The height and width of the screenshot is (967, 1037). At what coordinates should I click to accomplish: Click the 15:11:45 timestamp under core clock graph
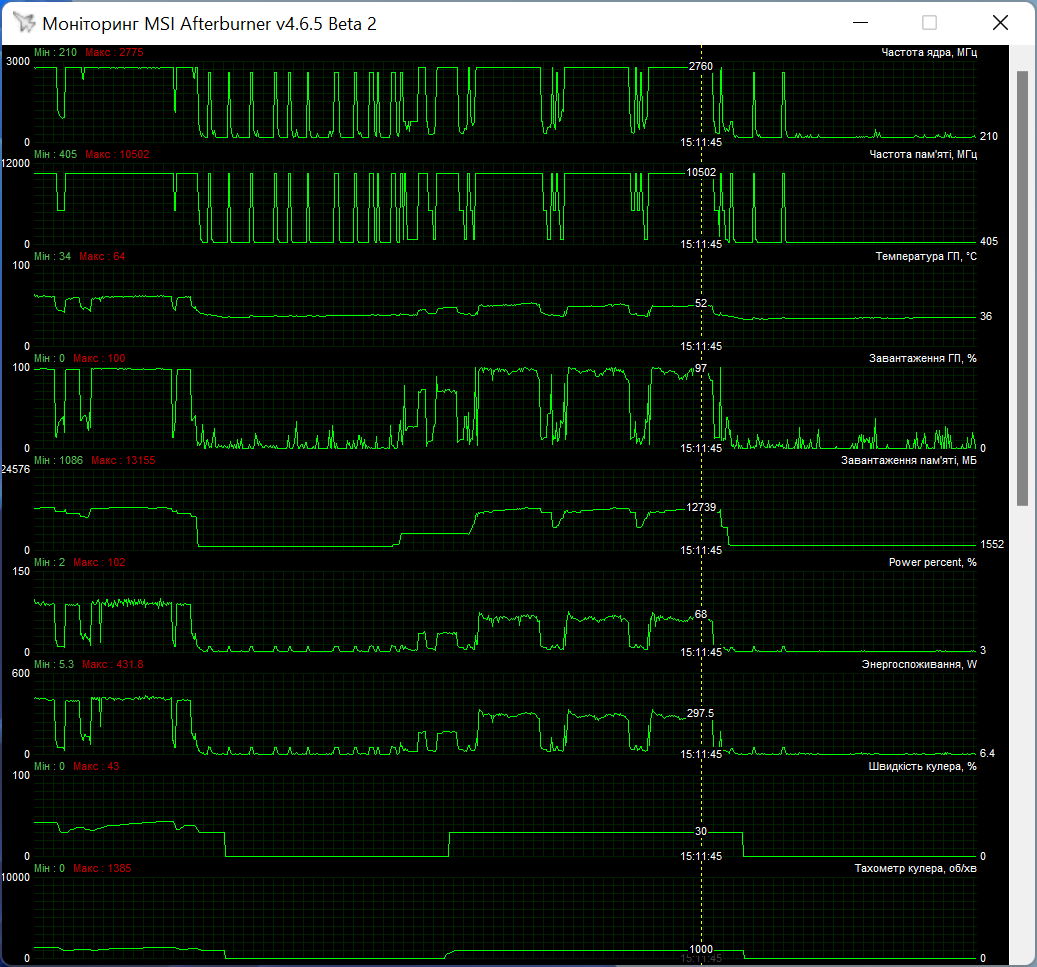coord(701,142)
